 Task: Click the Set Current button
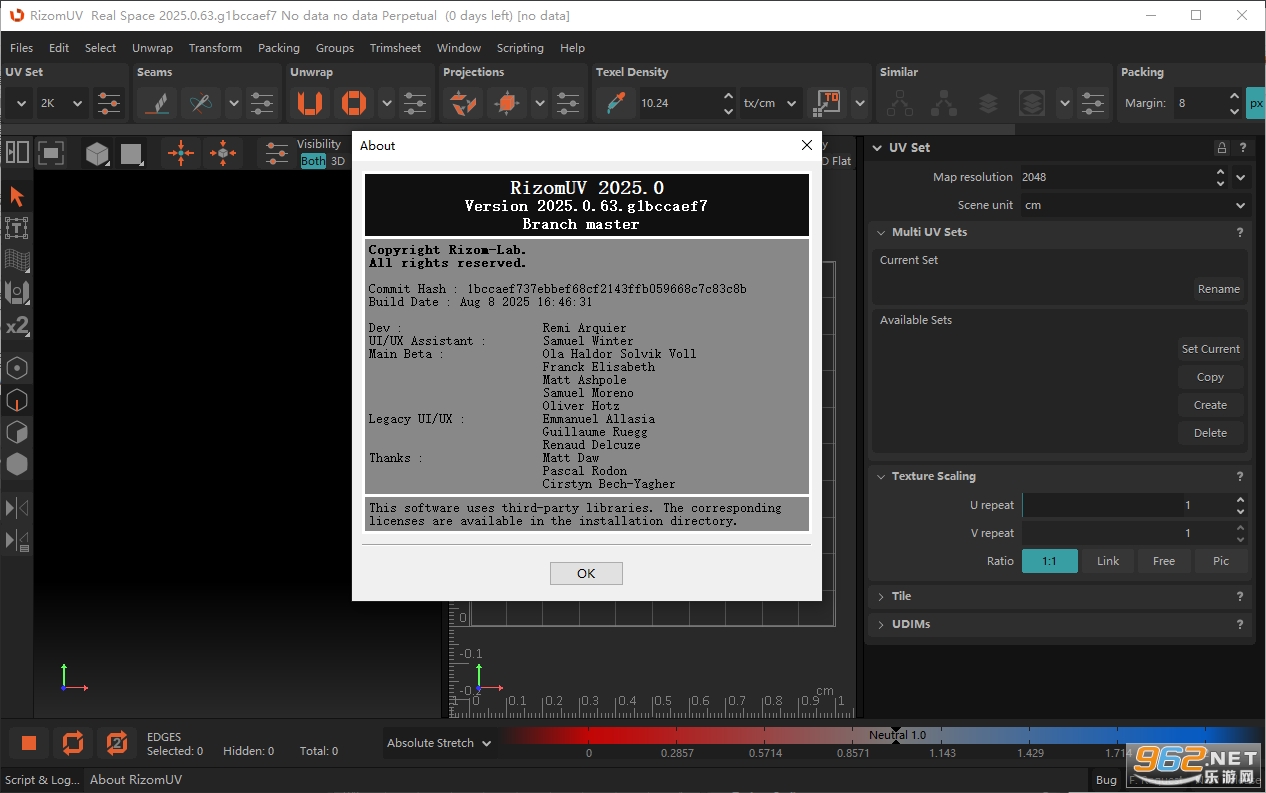(1210, 349)
